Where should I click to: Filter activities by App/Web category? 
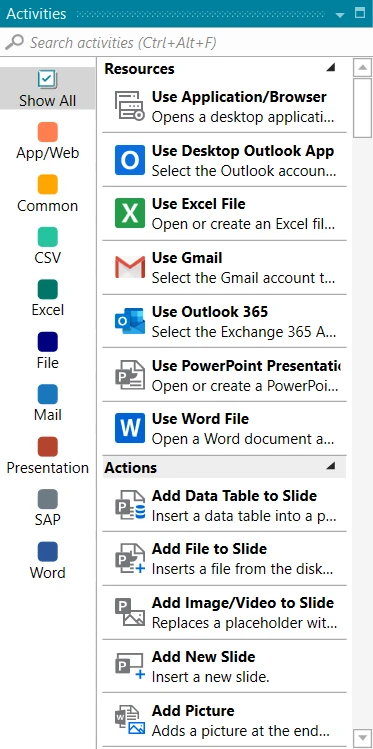coord(47,141)
